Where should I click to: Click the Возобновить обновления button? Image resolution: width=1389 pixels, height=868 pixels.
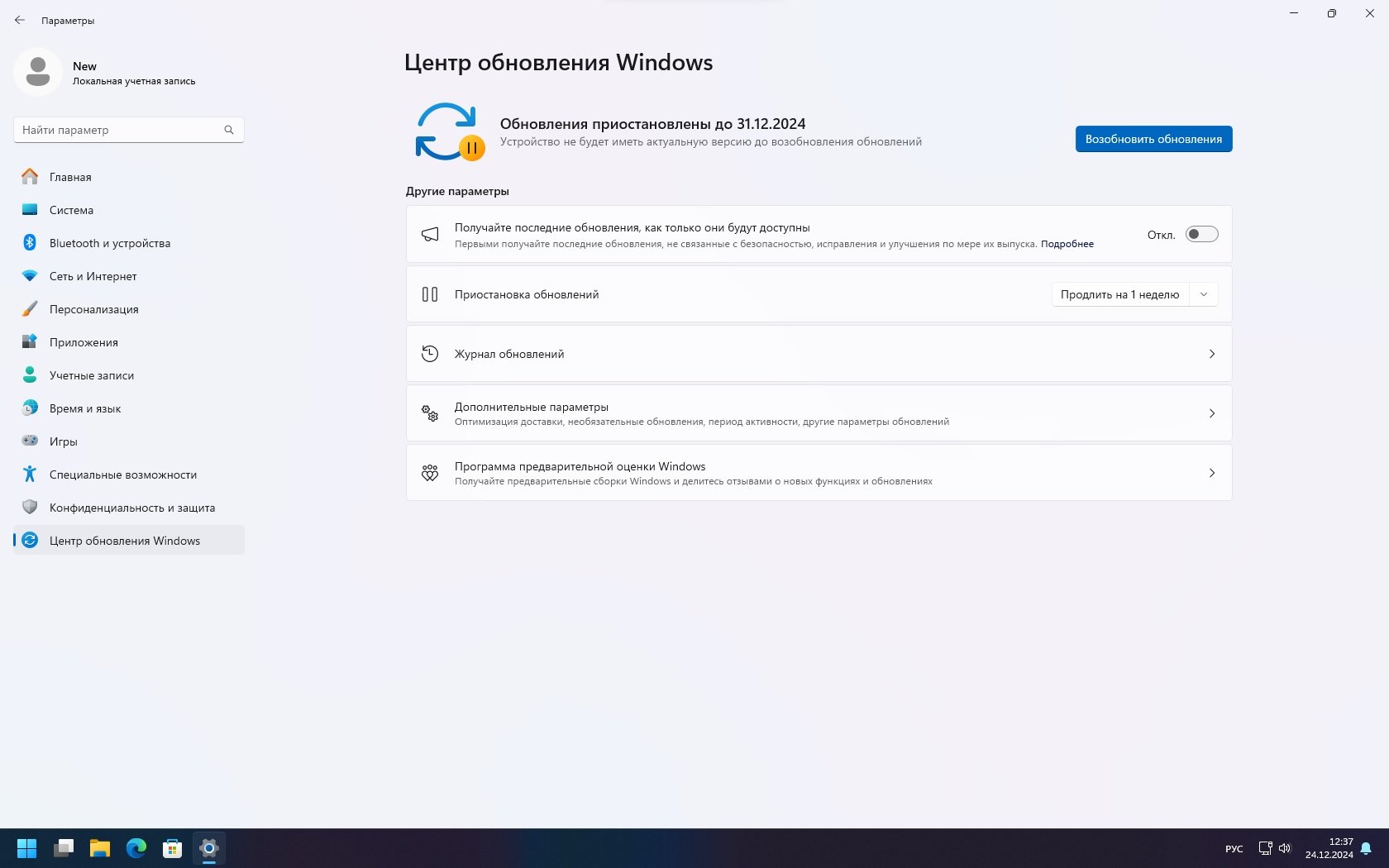pyautogui.click(x=1153, y=139)
